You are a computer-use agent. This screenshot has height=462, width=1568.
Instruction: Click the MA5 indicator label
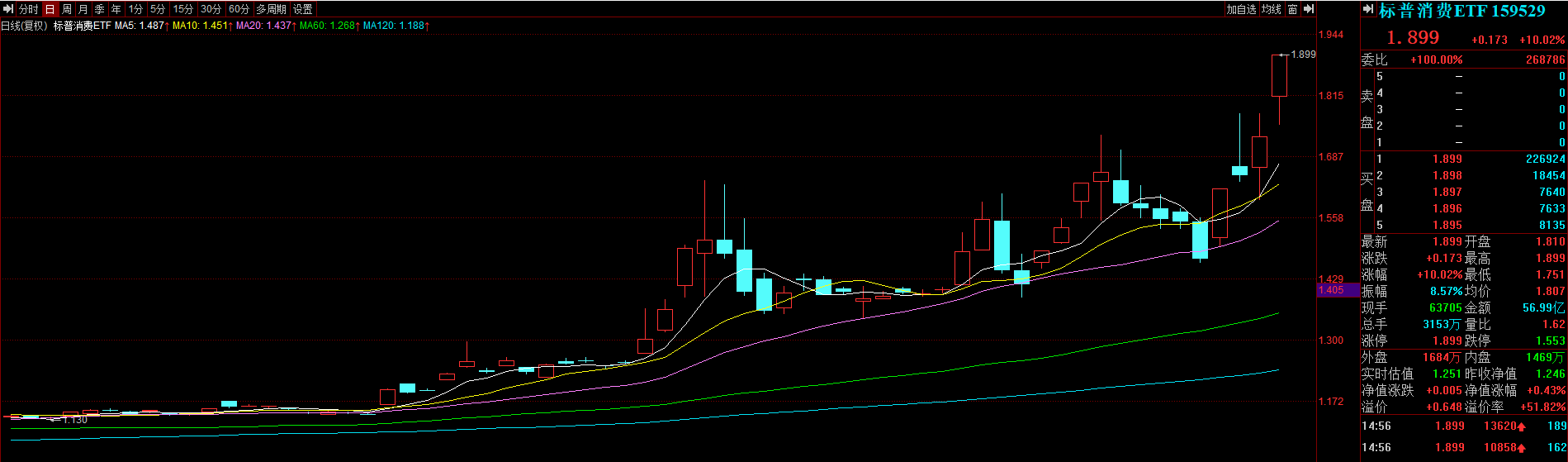point(140,26)
